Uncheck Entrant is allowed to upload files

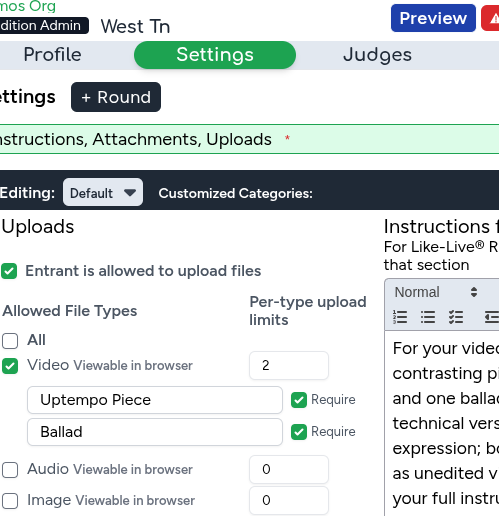click(9, 271)
